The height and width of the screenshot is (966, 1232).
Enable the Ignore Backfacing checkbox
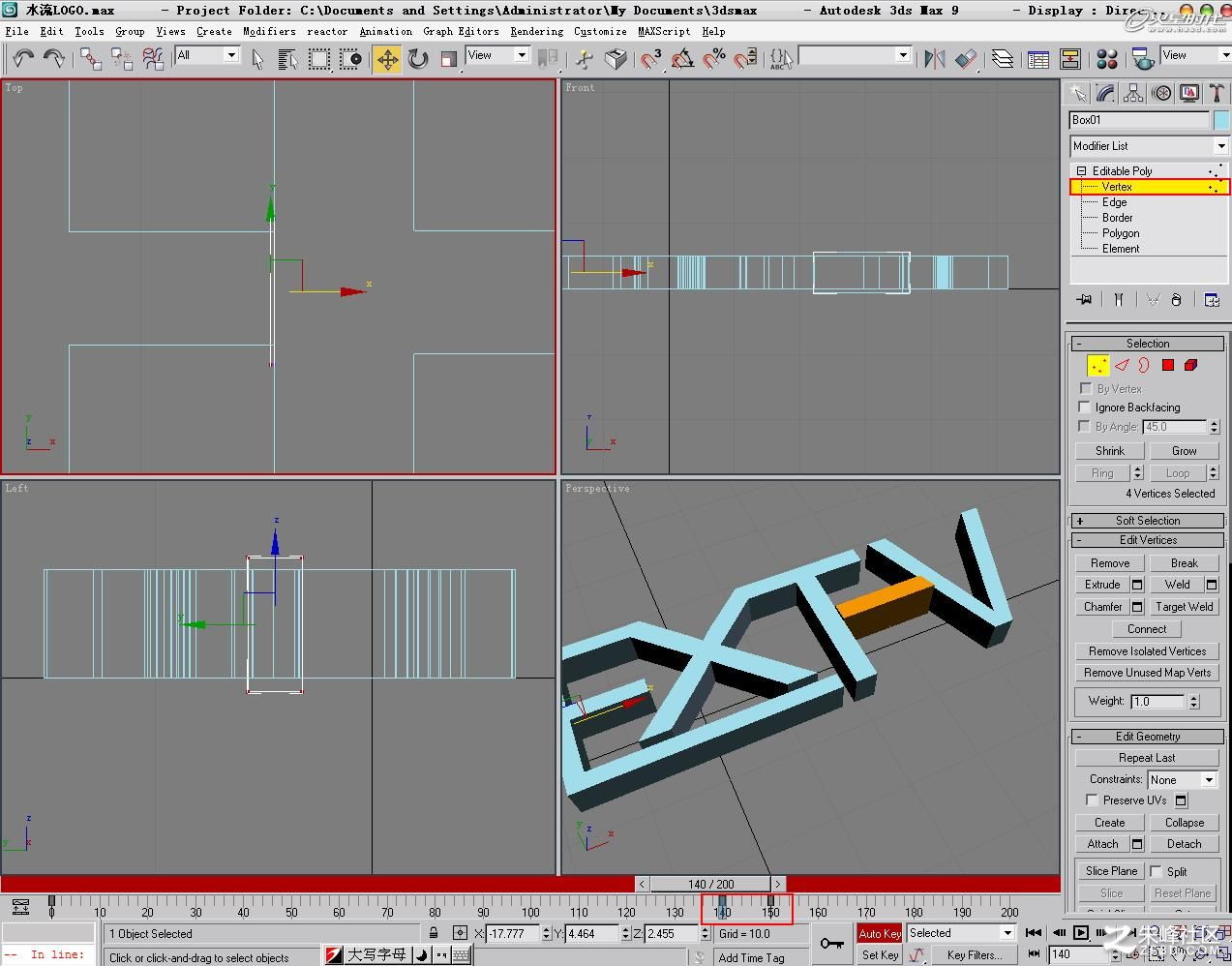coord(1085,408)
